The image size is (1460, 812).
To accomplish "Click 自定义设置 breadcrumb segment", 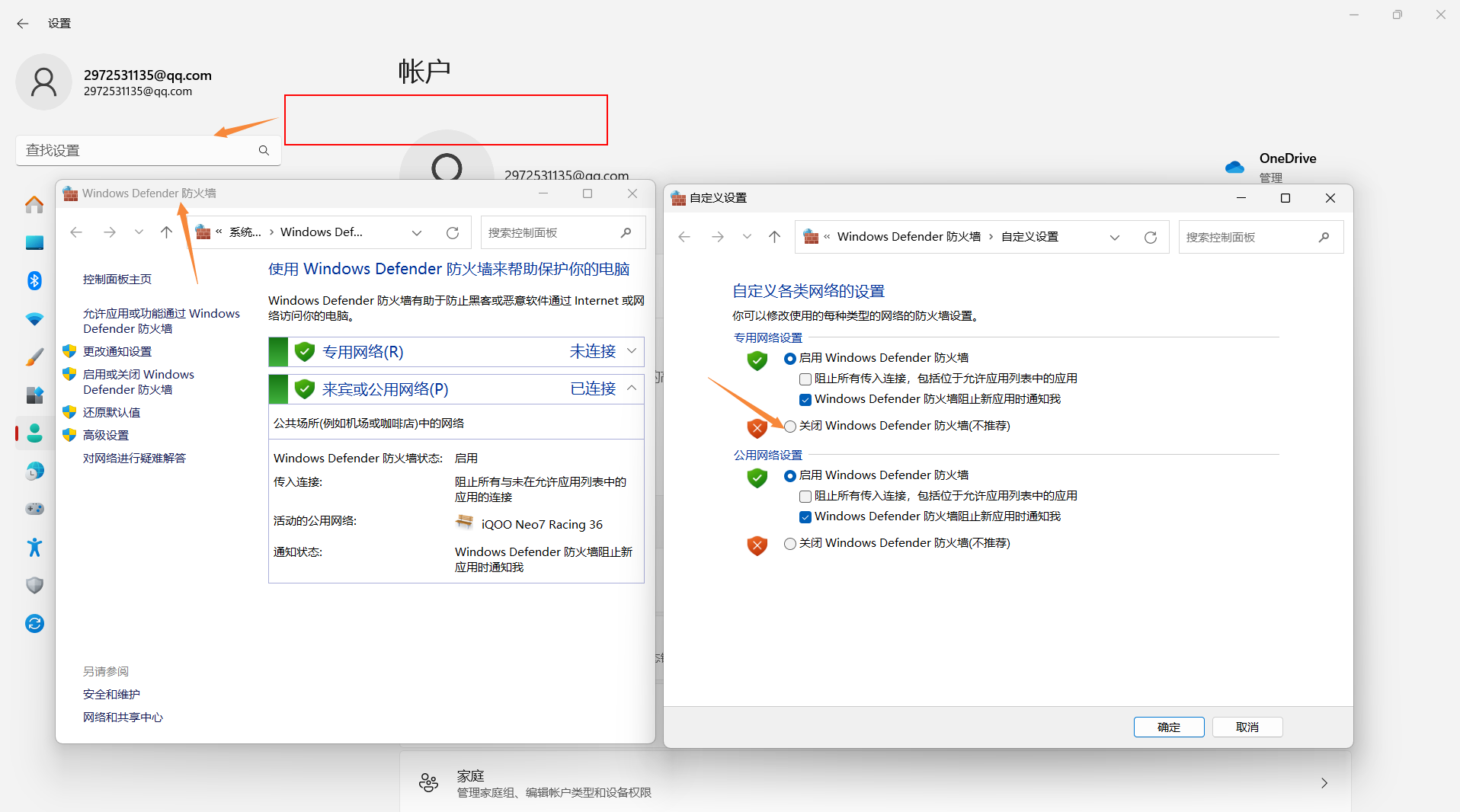I will (x=1029, y=237).
